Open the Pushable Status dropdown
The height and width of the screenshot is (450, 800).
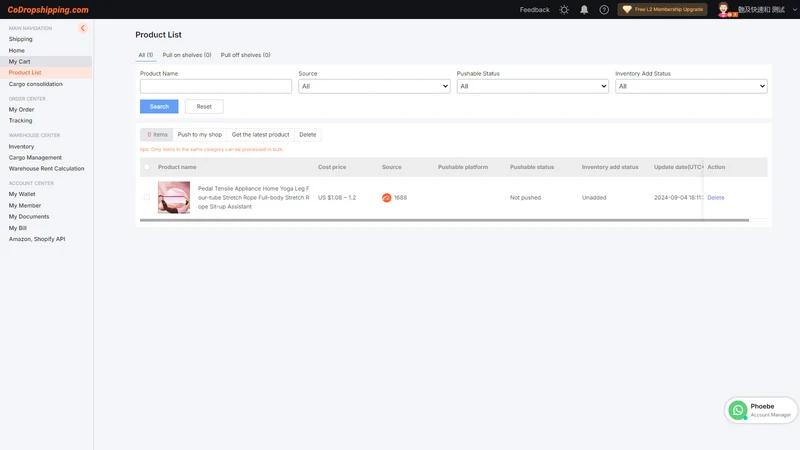click(x=532, y=86)
